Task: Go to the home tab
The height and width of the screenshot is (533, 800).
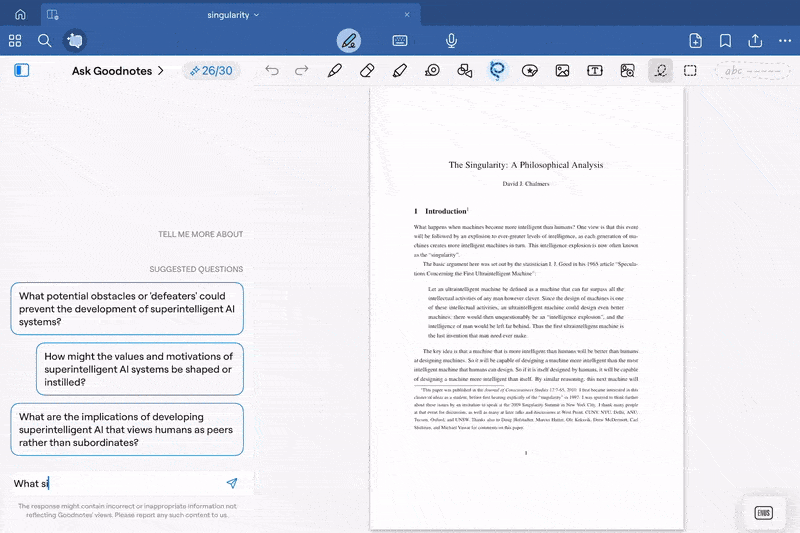Action: click(x=20, y=15)
